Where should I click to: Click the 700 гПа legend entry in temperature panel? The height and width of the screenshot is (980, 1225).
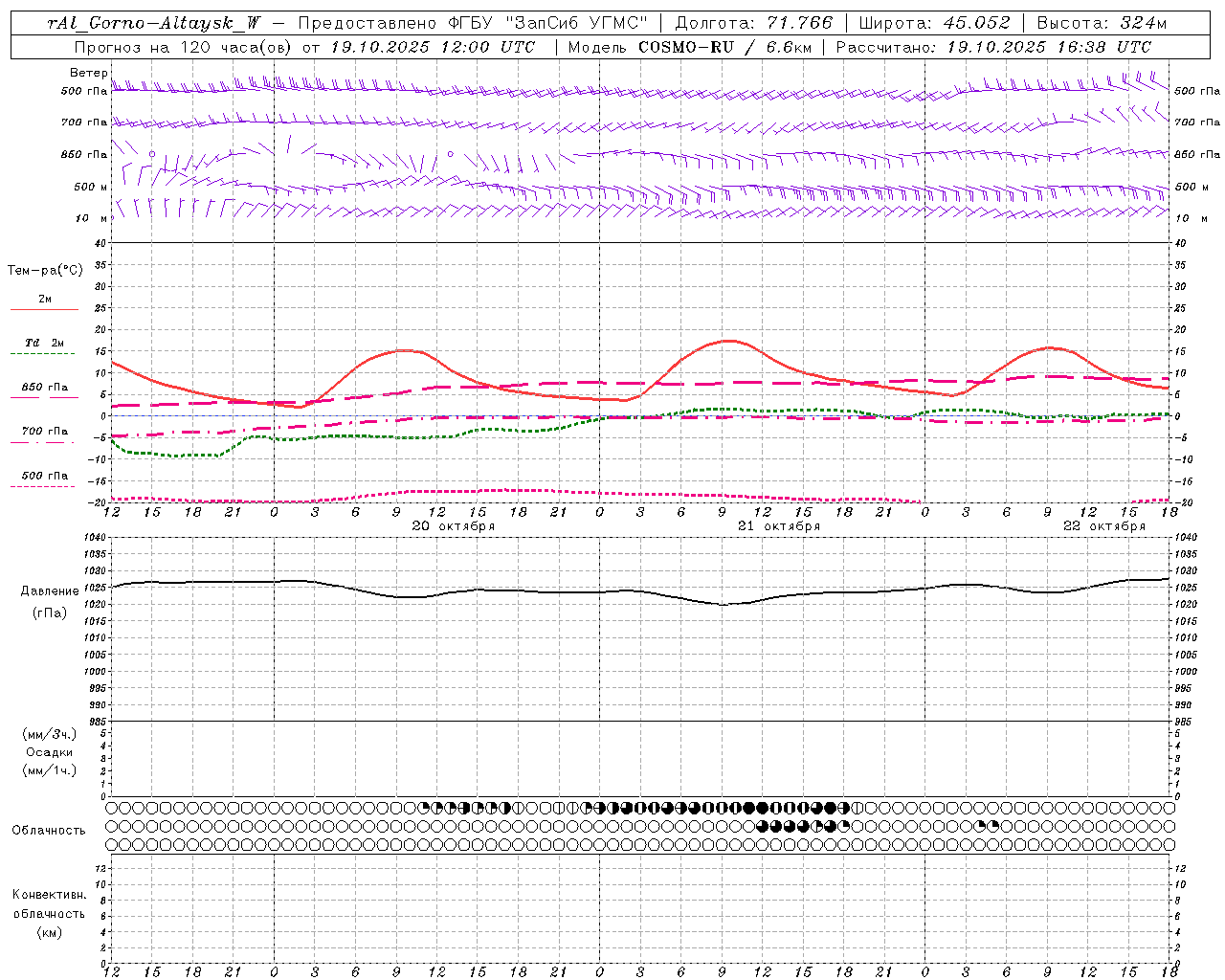point(45,432)
